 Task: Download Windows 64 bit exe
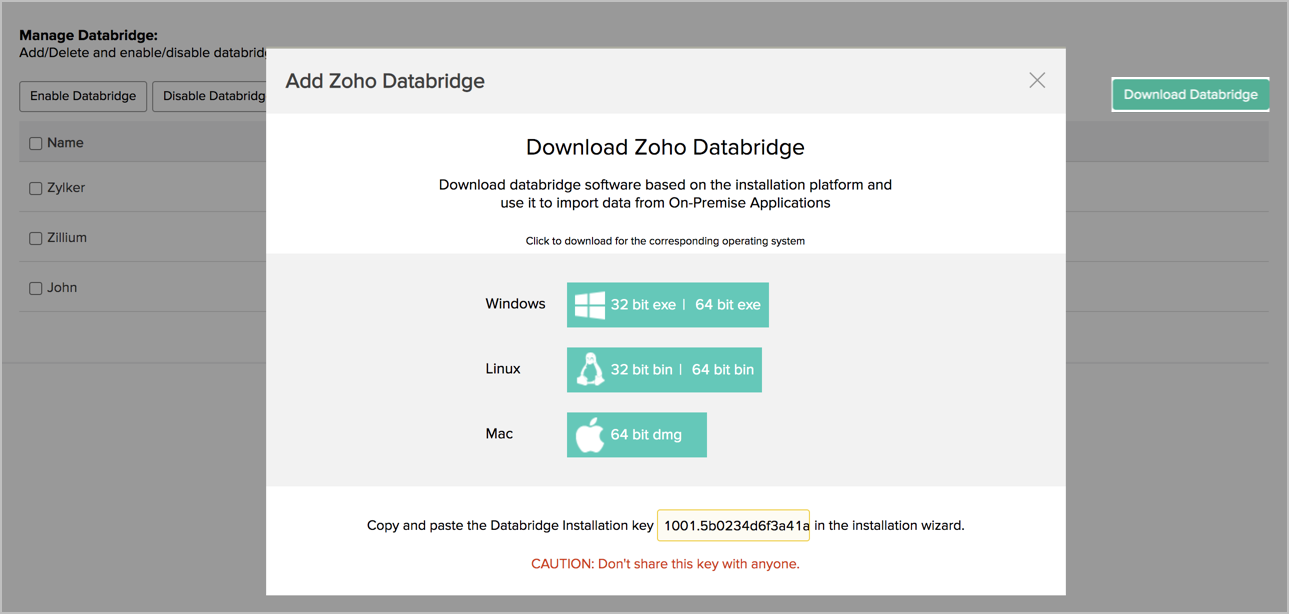728,305
